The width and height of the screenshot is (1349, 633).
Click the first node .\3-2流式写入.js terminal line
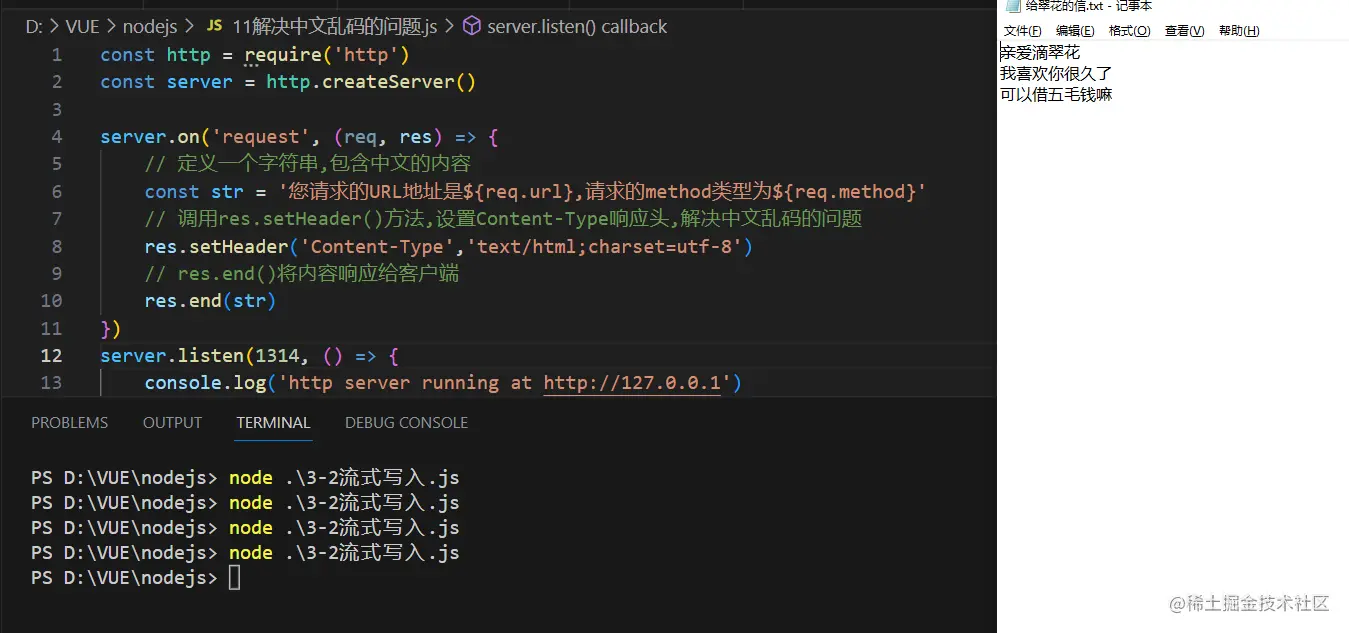click(x=344, y=478)
